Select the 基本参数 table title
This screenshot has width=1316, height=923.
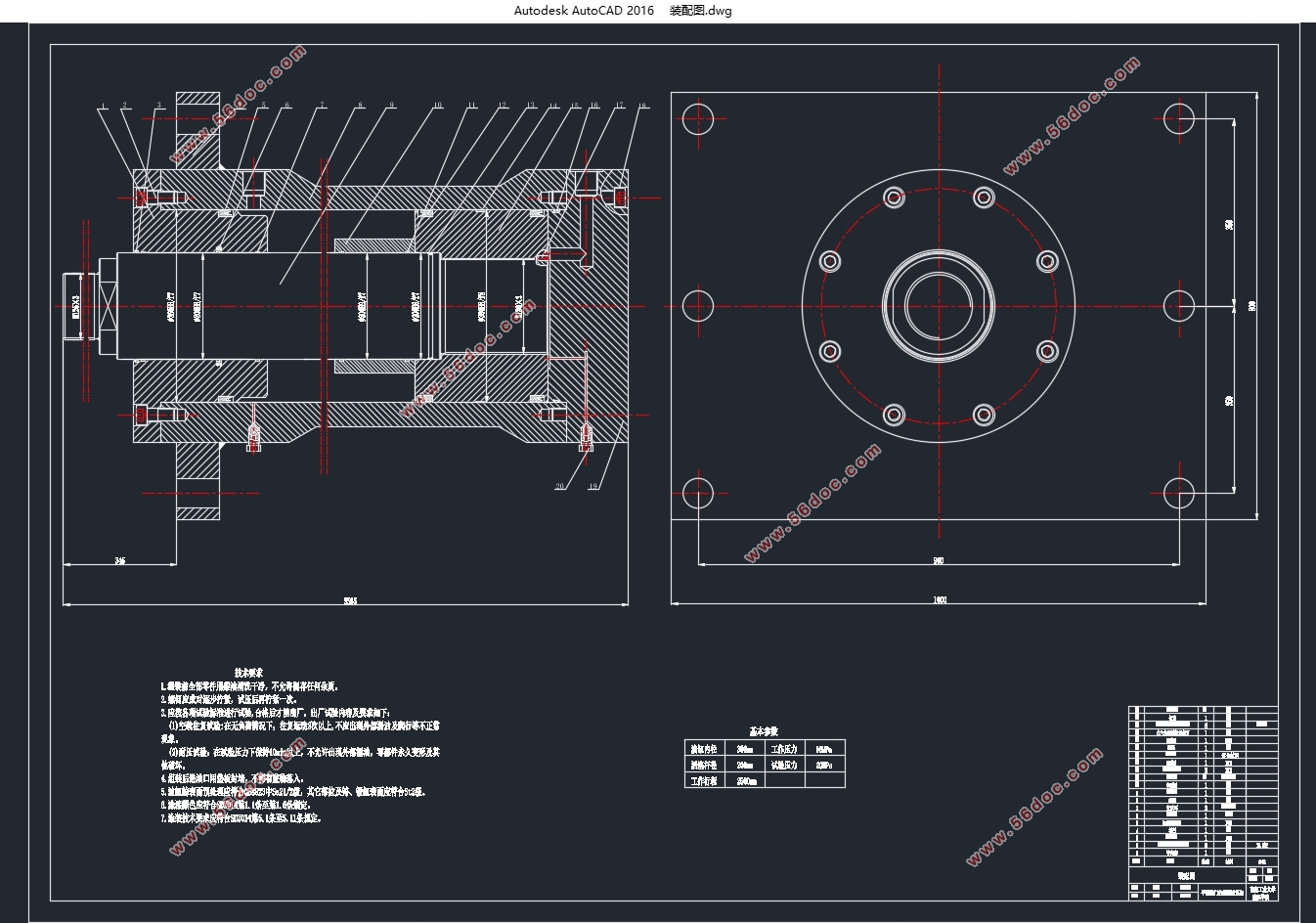coord(764,730)
